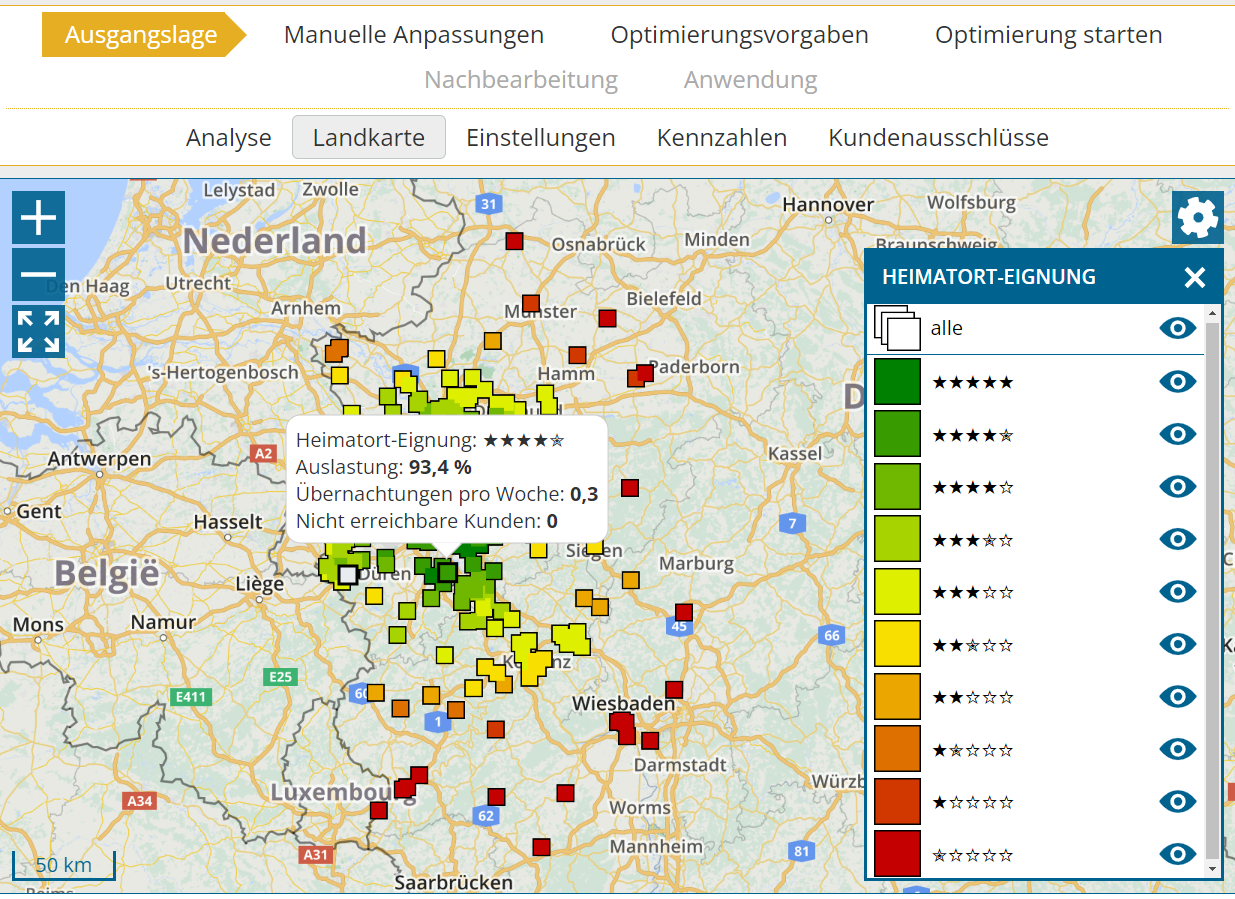Switch to Analyse tab
This screenshot has height=899, width=1235.
point(229,137)
